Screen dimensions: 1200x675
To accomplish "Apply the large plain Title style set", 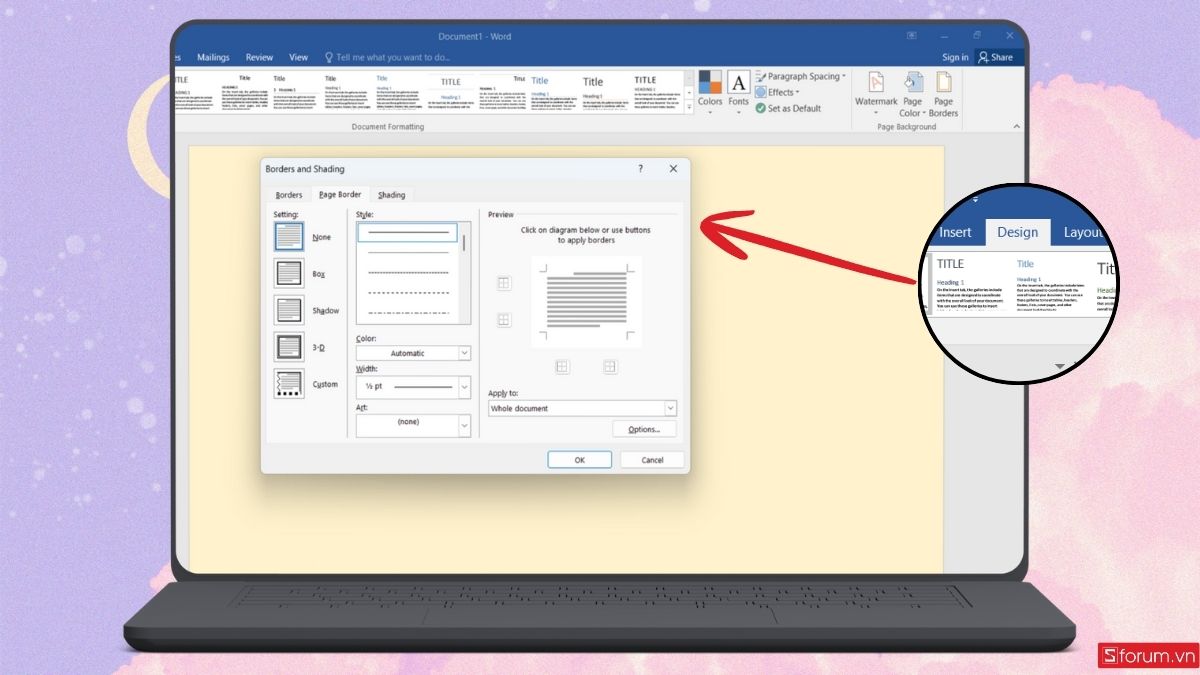I will click(604, 93).
